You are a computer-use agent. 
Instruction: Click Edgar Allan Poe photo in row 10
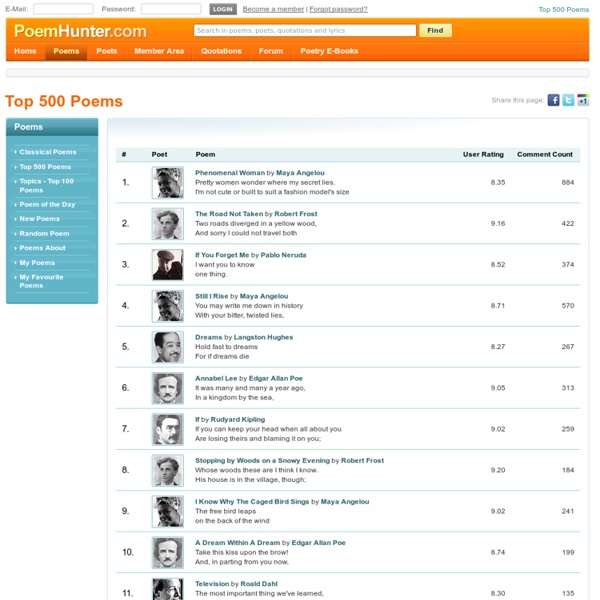click(x=168, y=553)
